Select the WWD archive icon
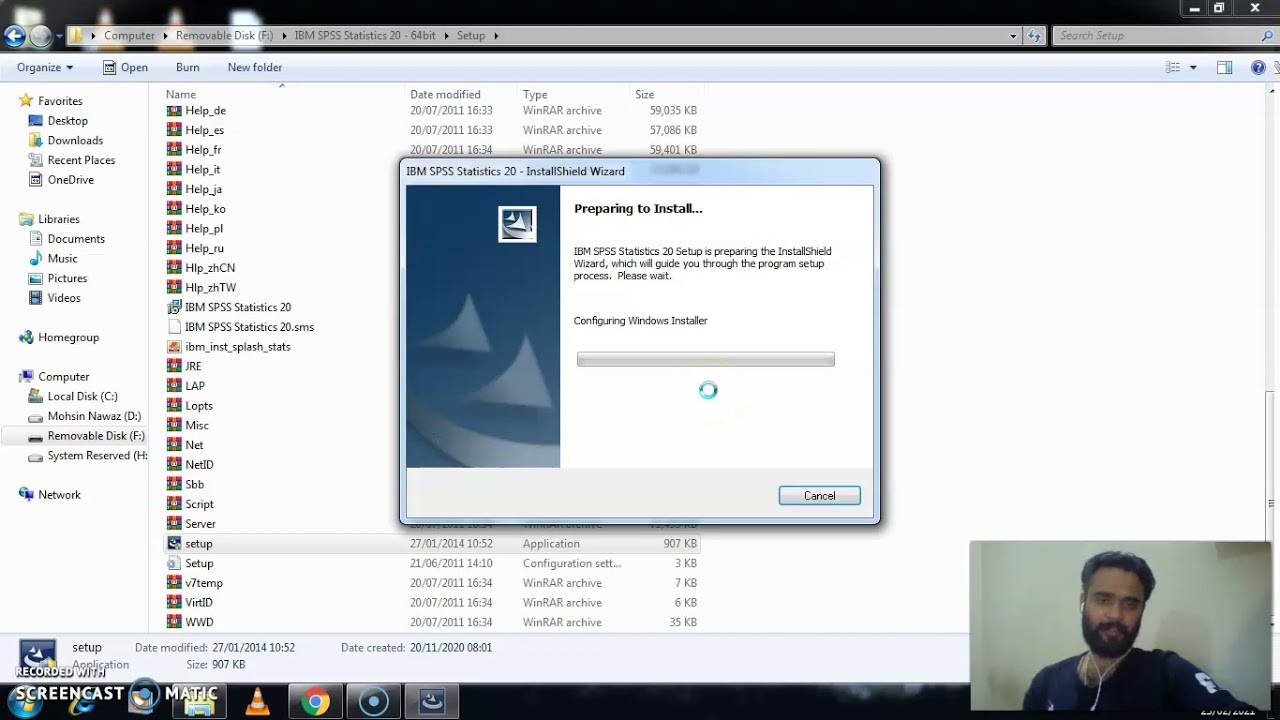Image resolution: width=1280 pixels, height=720 pixels. [174, 622]
